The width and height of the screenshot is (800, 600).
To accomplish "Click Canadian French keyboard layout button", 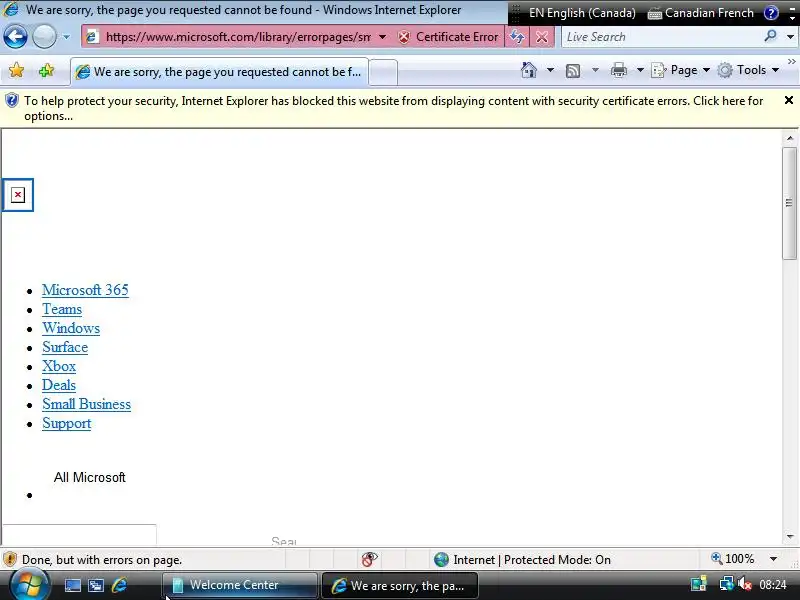I will 701,13.
